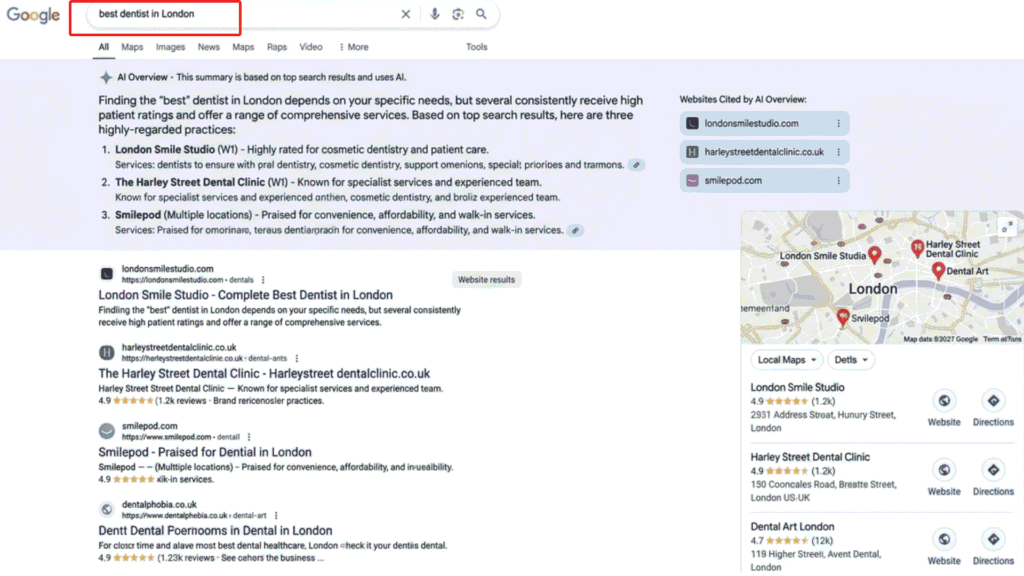Open the Detls dropdown filter
The width and height of the screenshot is (1024, 576).
851,360
